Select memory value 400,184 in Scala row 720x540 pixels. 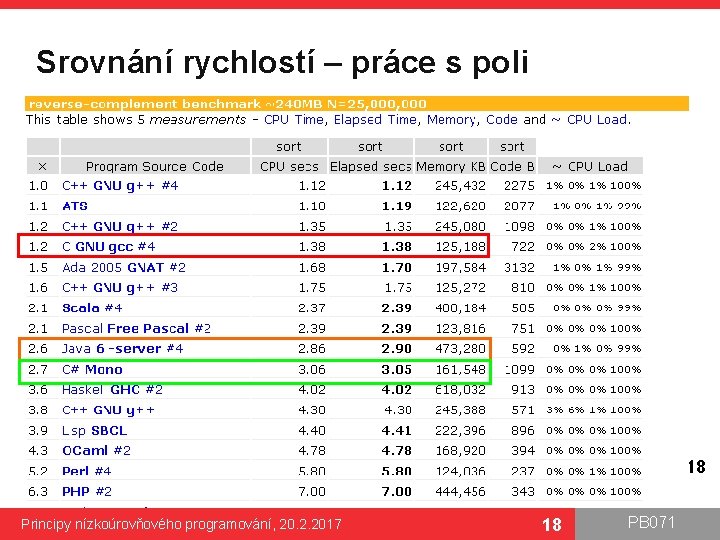coord(461,308)
